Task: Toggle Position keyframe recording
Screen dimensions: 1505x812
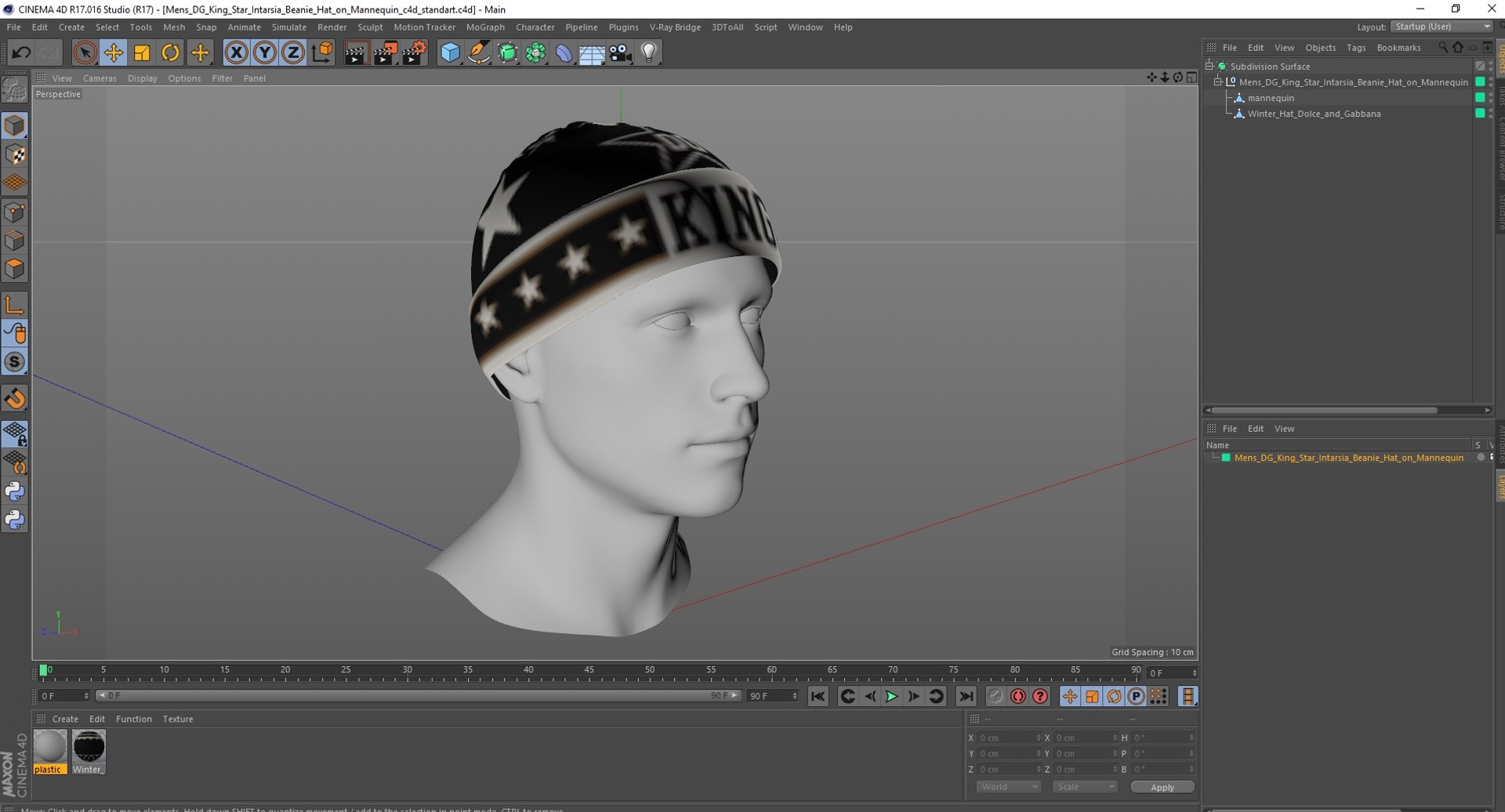Action: coord(1070,696)
